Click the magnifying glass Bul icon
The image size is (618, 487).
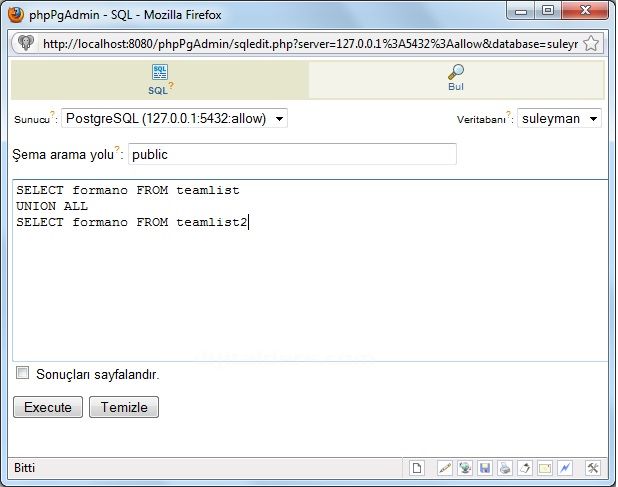tap(456, 72)
